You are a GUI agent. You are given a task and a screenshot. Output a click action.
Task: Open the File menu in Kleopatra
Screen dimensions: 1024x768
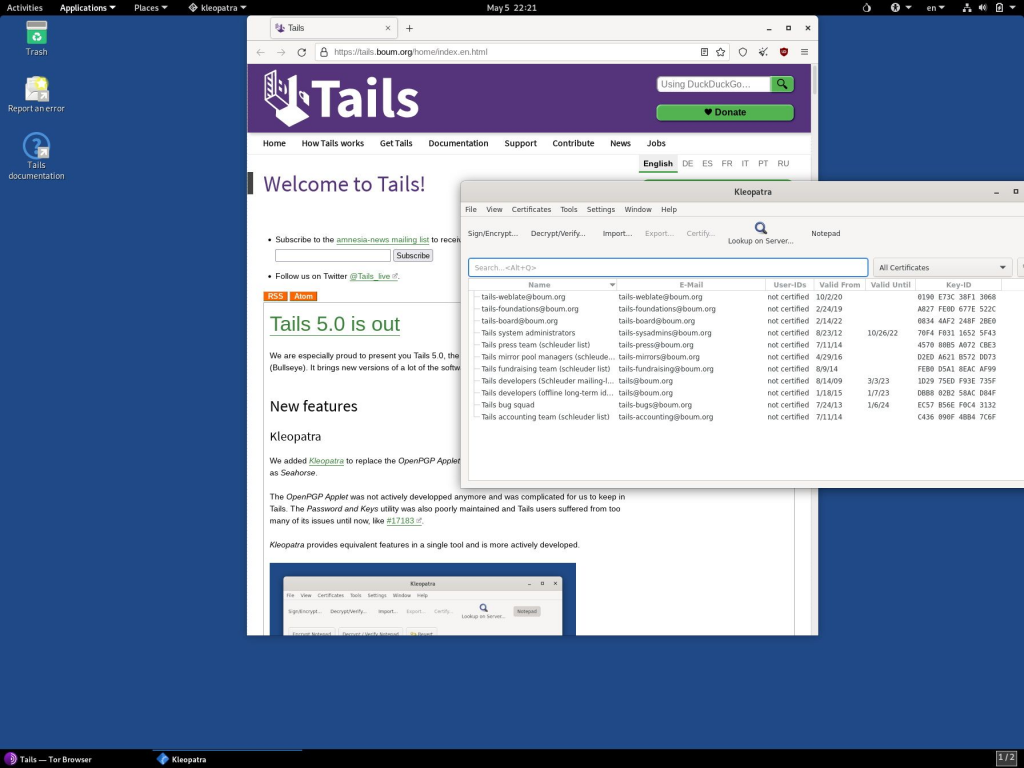pos(471,210)
